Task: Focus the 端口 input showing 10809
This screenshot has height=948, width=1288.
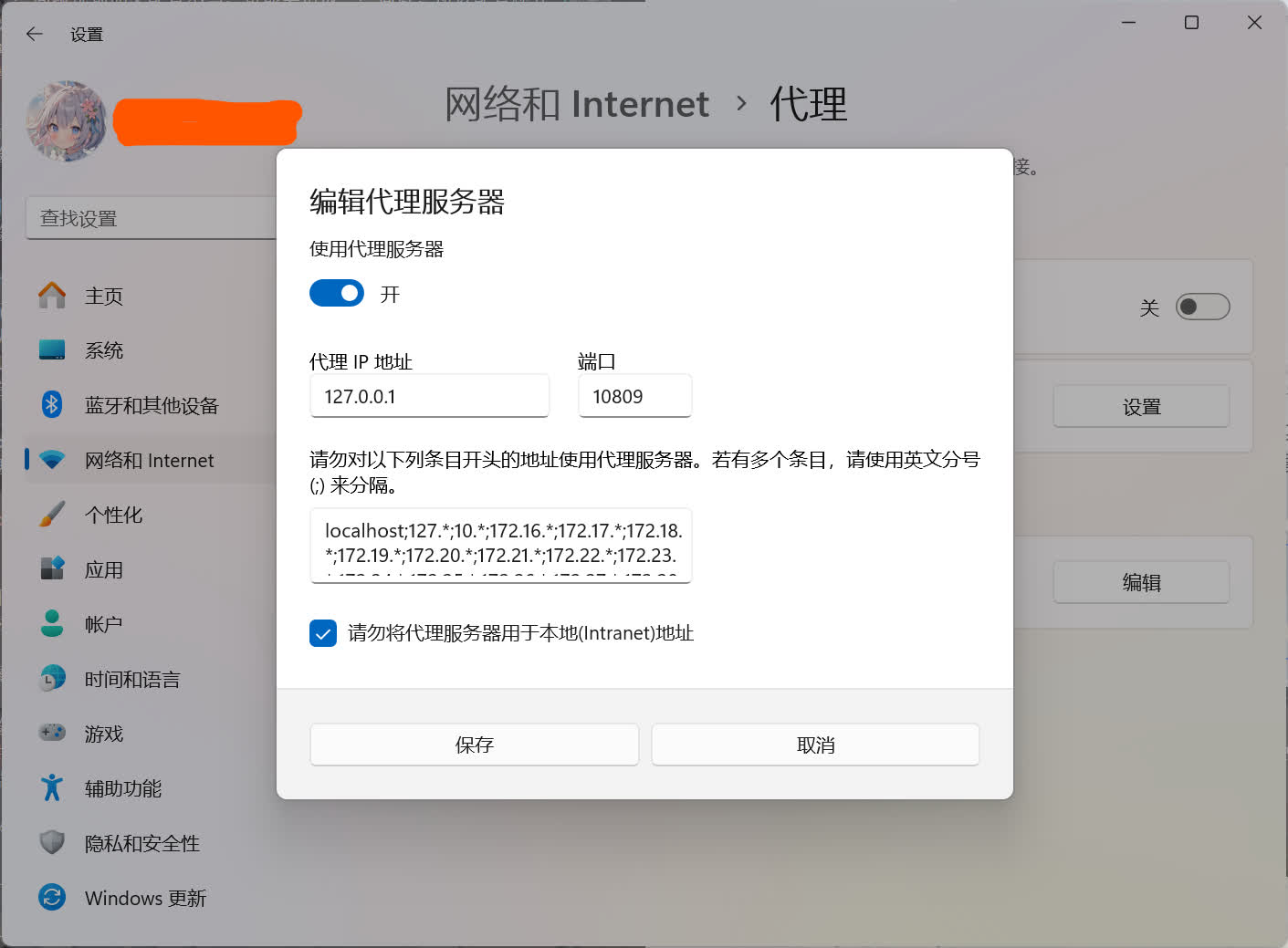Action: pyautogui.click(x=634, y=396)
